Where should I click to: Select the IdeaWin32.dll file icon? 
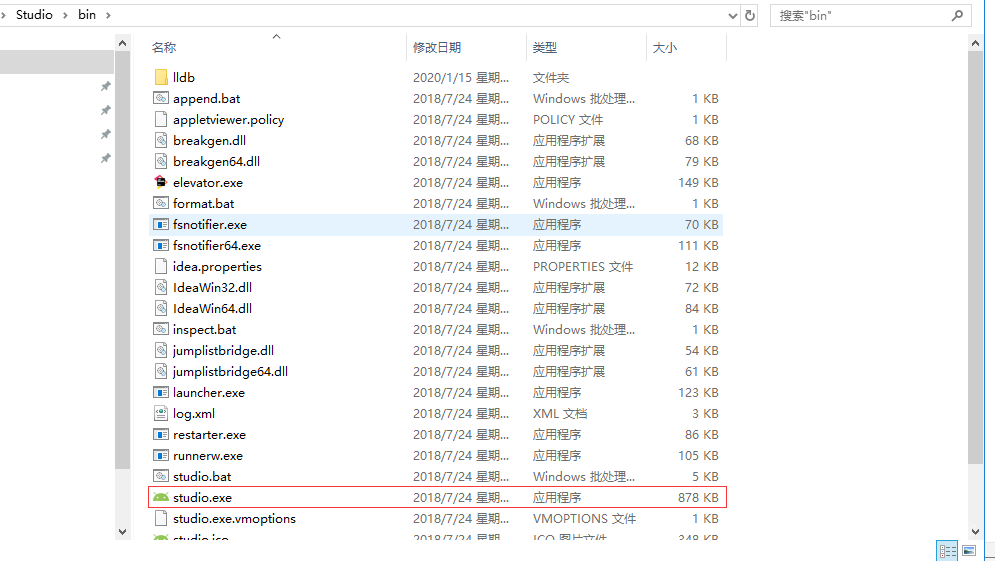tap(161, 287)
